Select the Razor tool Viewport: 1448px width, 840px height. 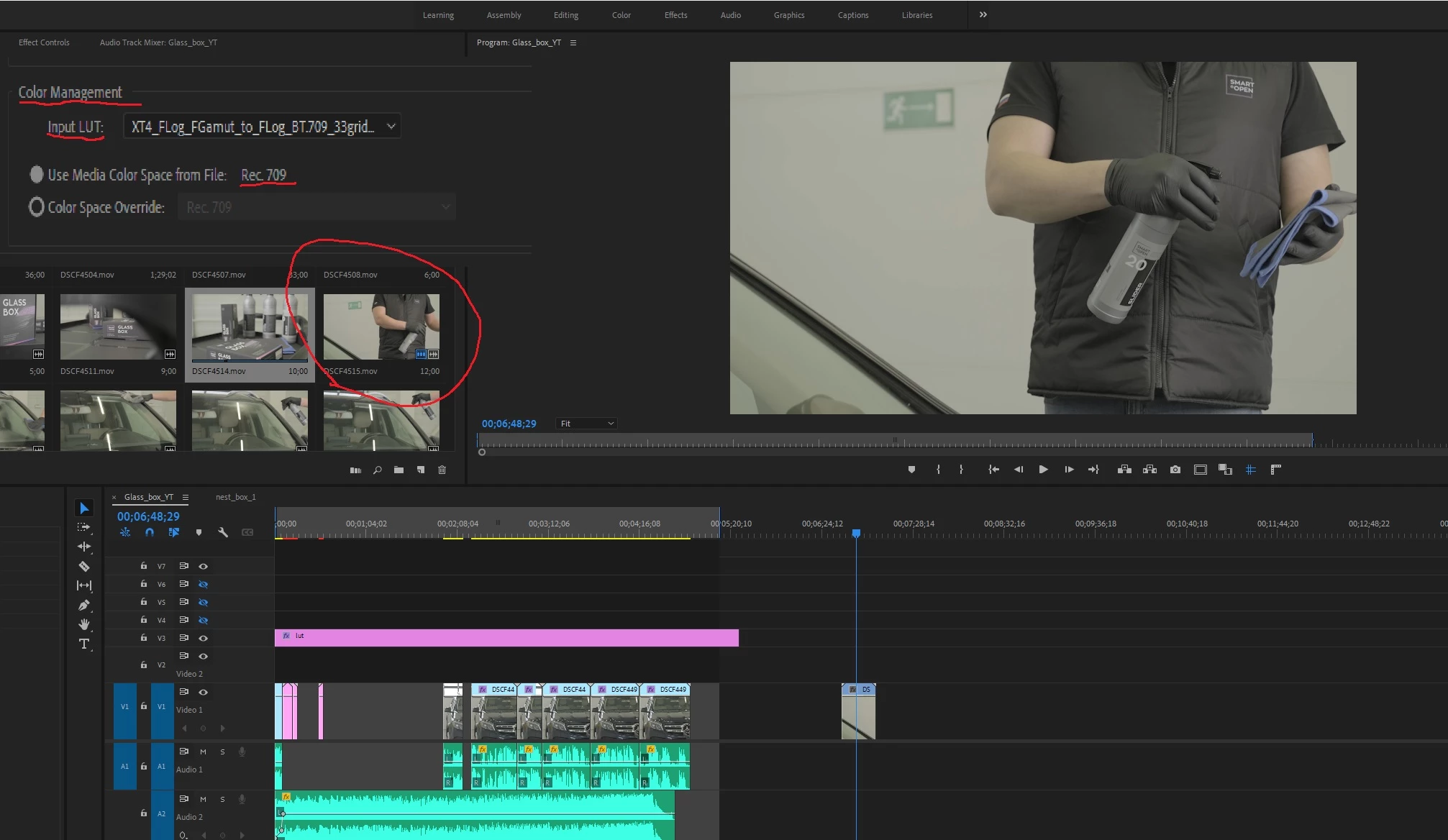83,567
